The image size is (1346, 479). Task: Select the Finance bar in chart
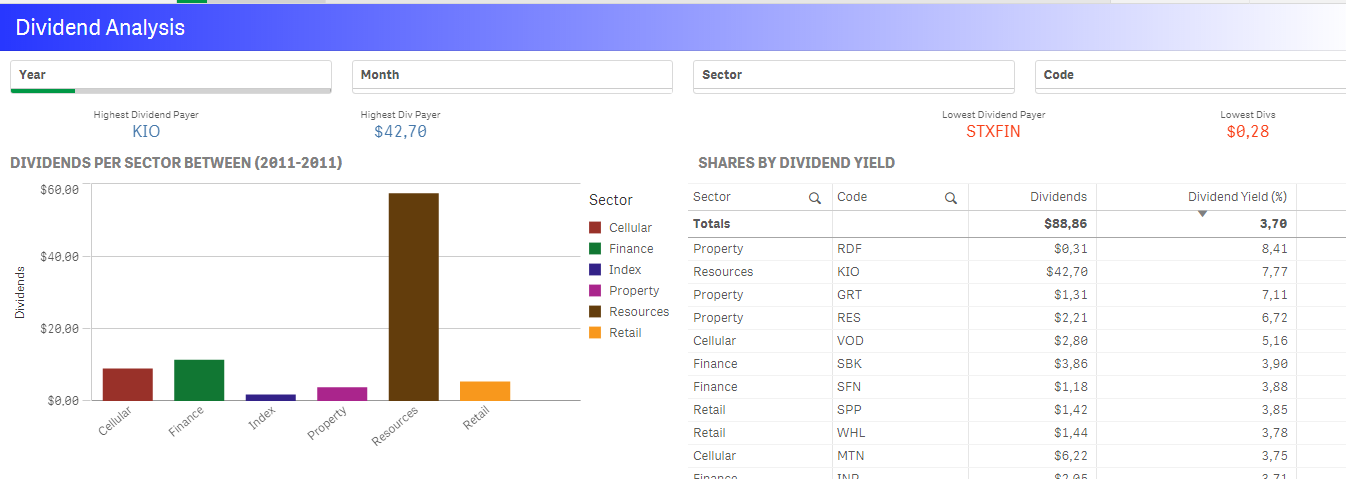199,380
